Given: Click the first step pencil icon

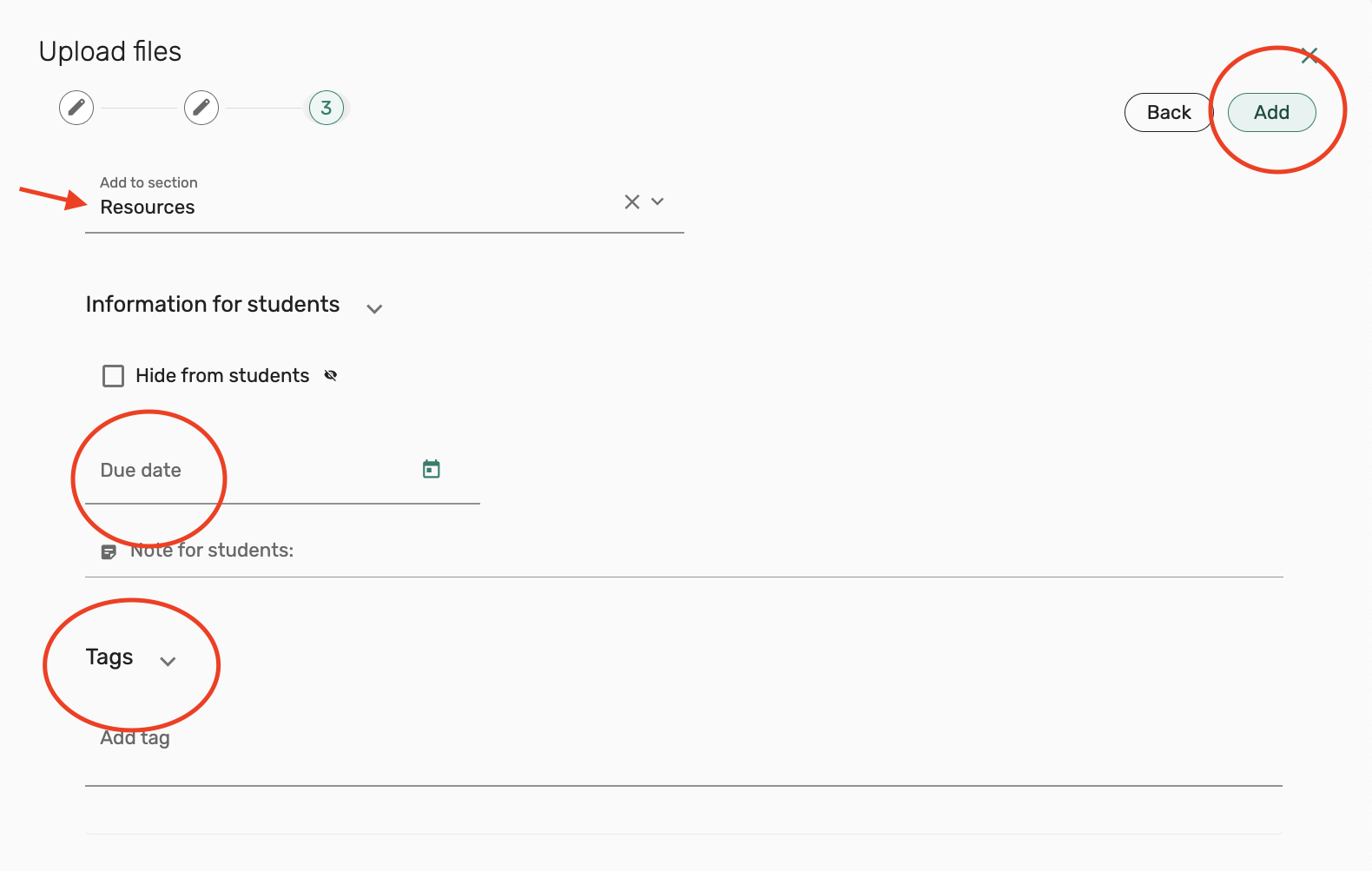Looking at the screenshot, I should (x=76, y=108).
